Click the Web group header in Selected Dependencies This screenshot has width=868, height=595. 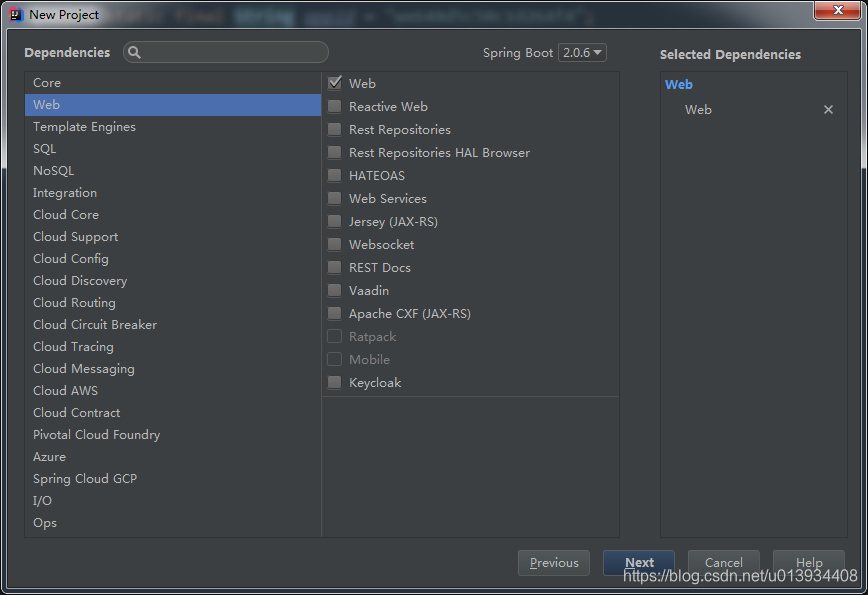(679, 85)
